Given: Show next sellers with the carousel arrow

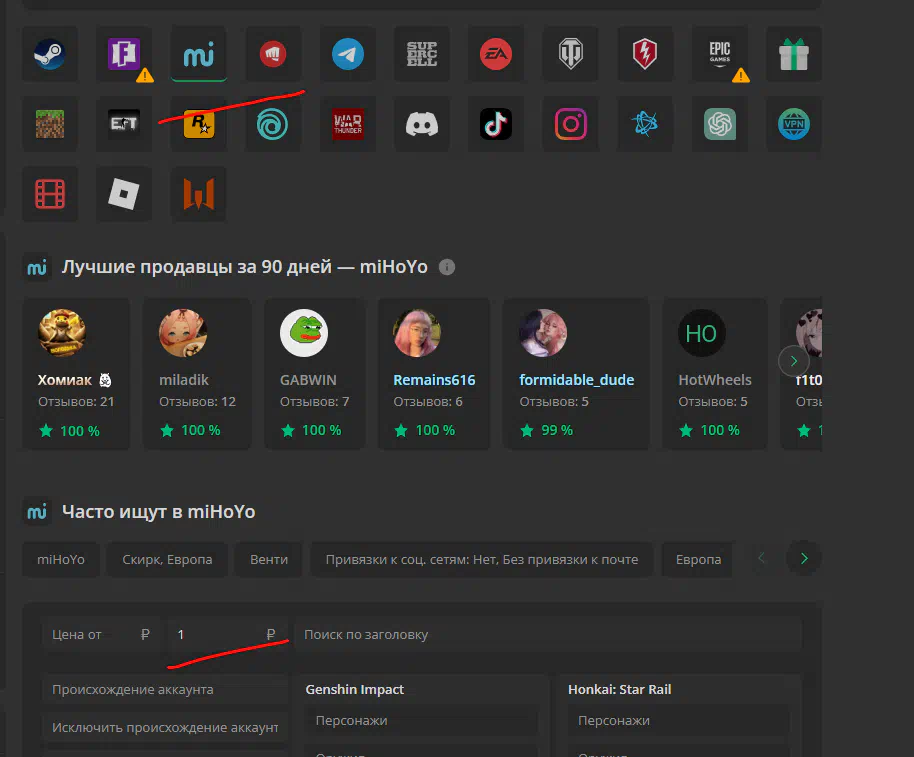Looking at the screenshot, I should click(x=793, y=361).
